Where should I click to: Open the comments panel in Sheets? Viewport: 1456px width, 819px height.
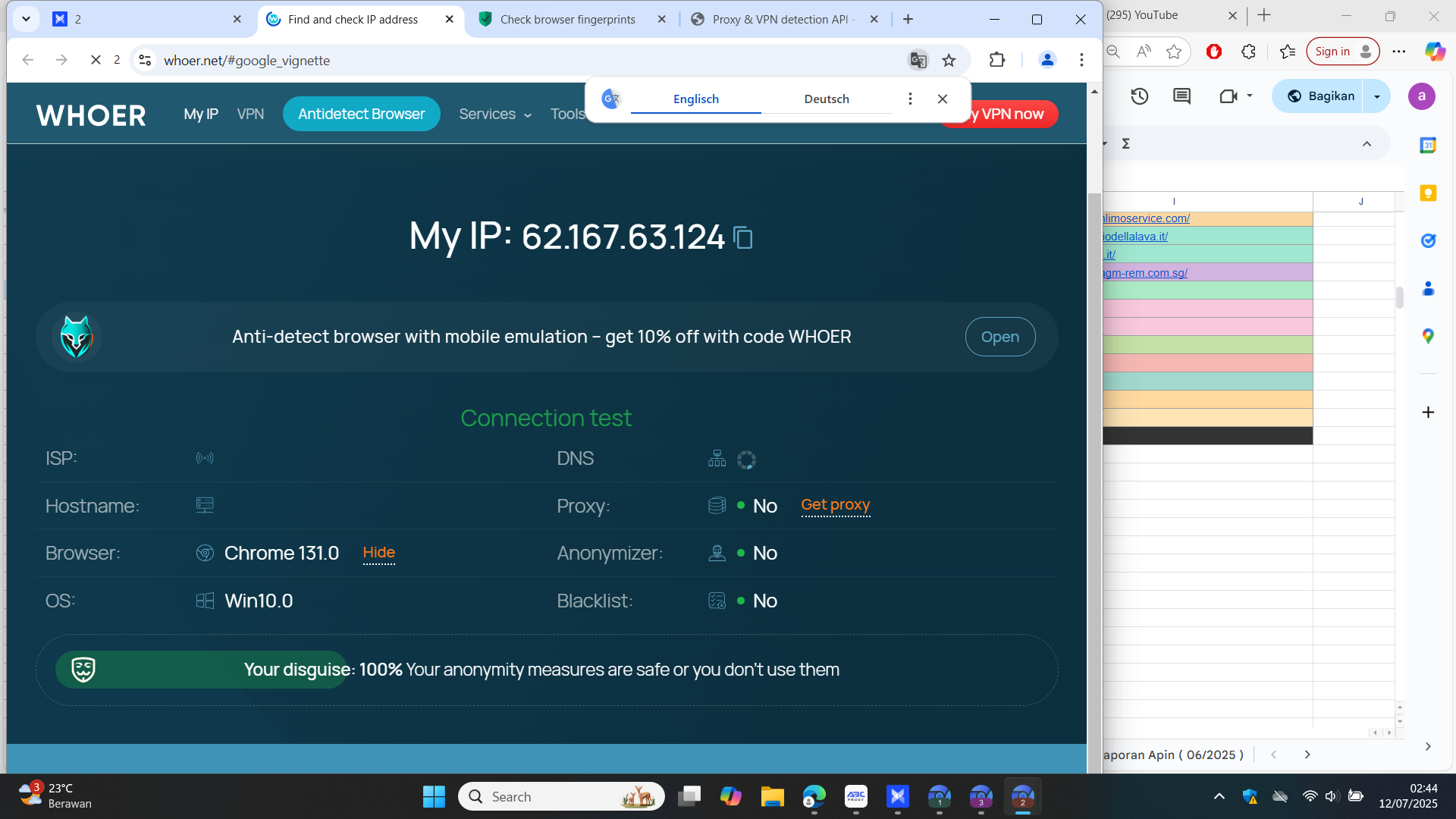point(1181,96)
